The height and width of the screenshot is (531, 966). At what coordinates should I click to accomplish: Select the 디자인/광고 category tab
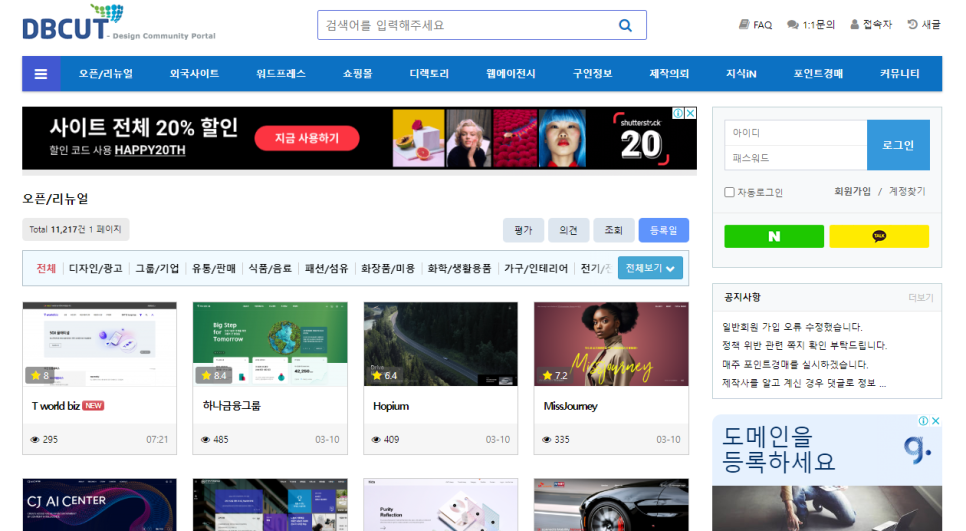click(x=95, y=269)
